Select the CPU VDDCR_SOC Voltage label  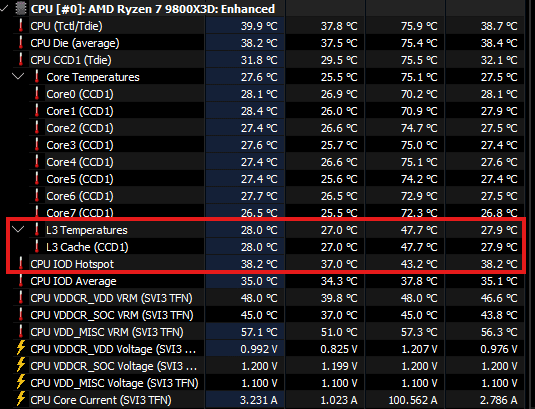114,366
